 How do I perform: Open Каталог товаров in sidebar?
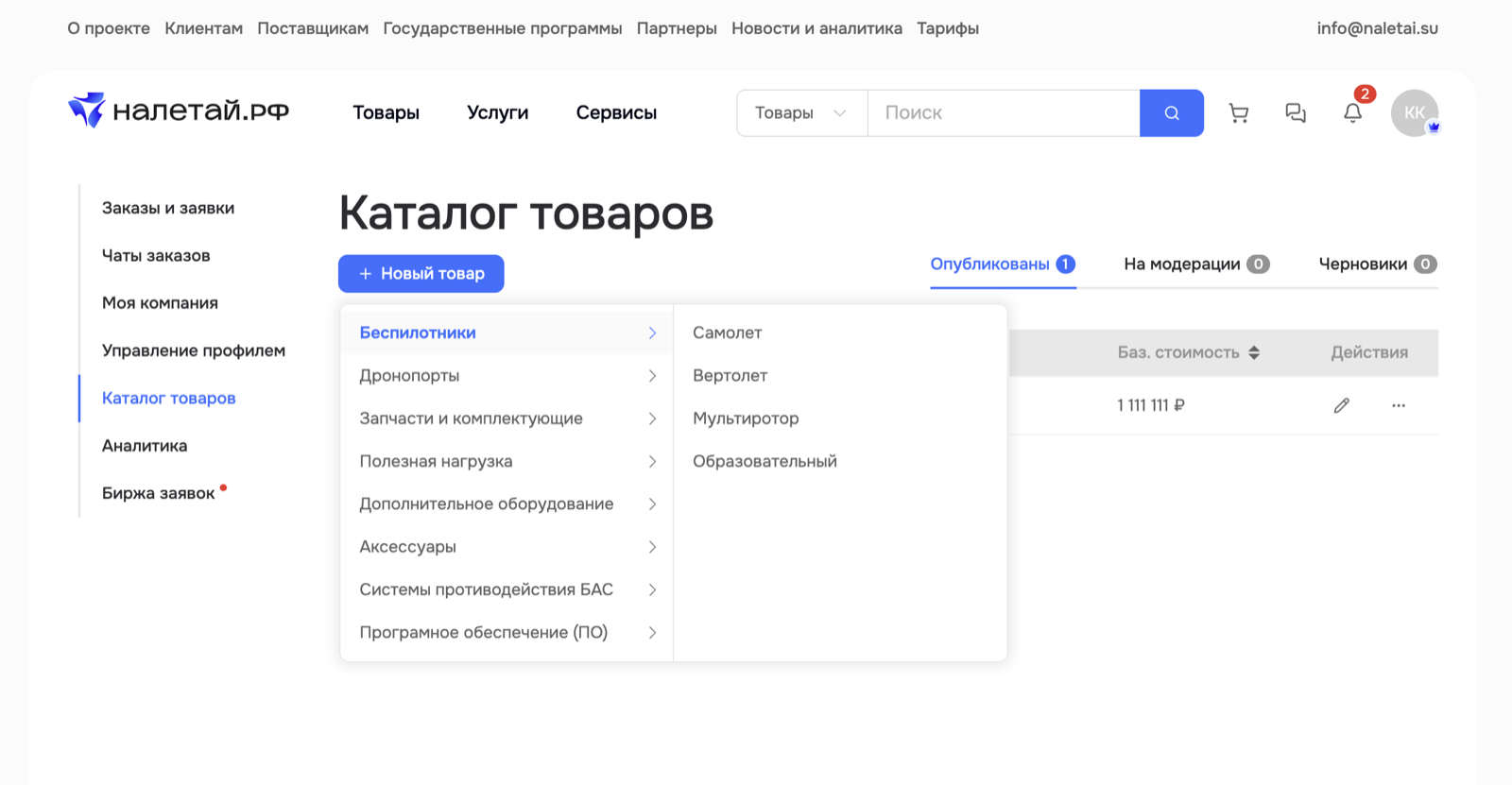tap(169, 399)
